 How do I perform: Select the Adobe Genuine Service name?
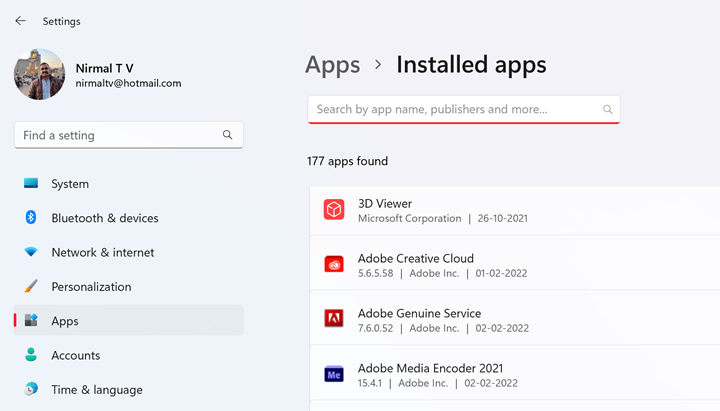(x=419, y=313)
